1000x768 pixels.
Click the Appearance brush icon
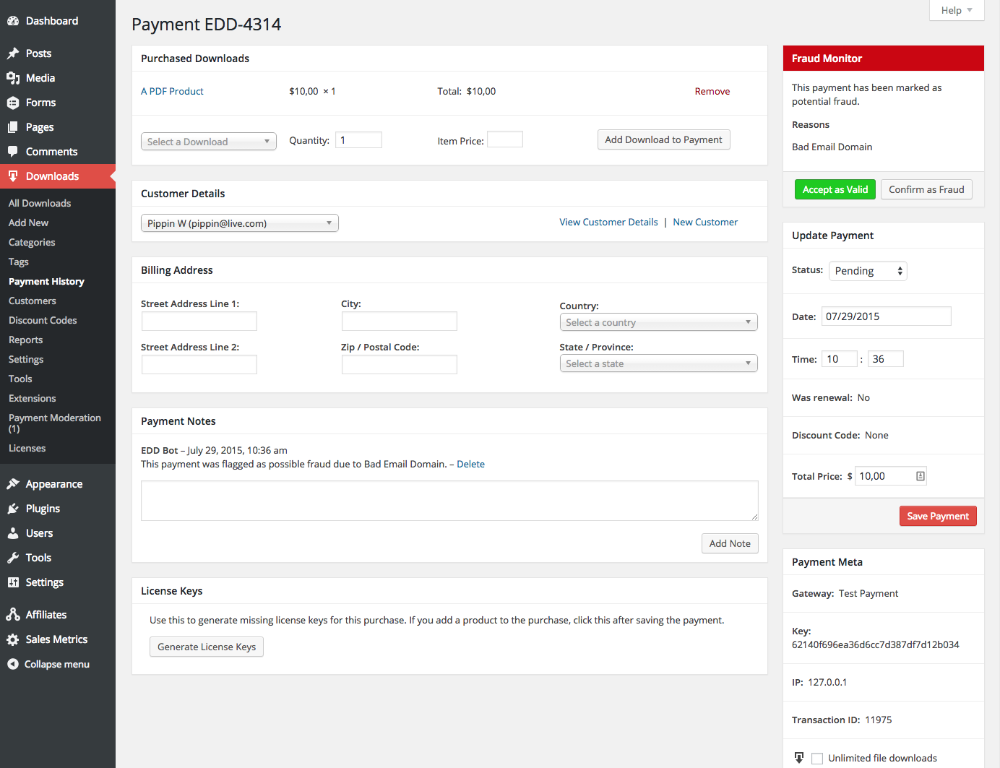pos(13,484)
